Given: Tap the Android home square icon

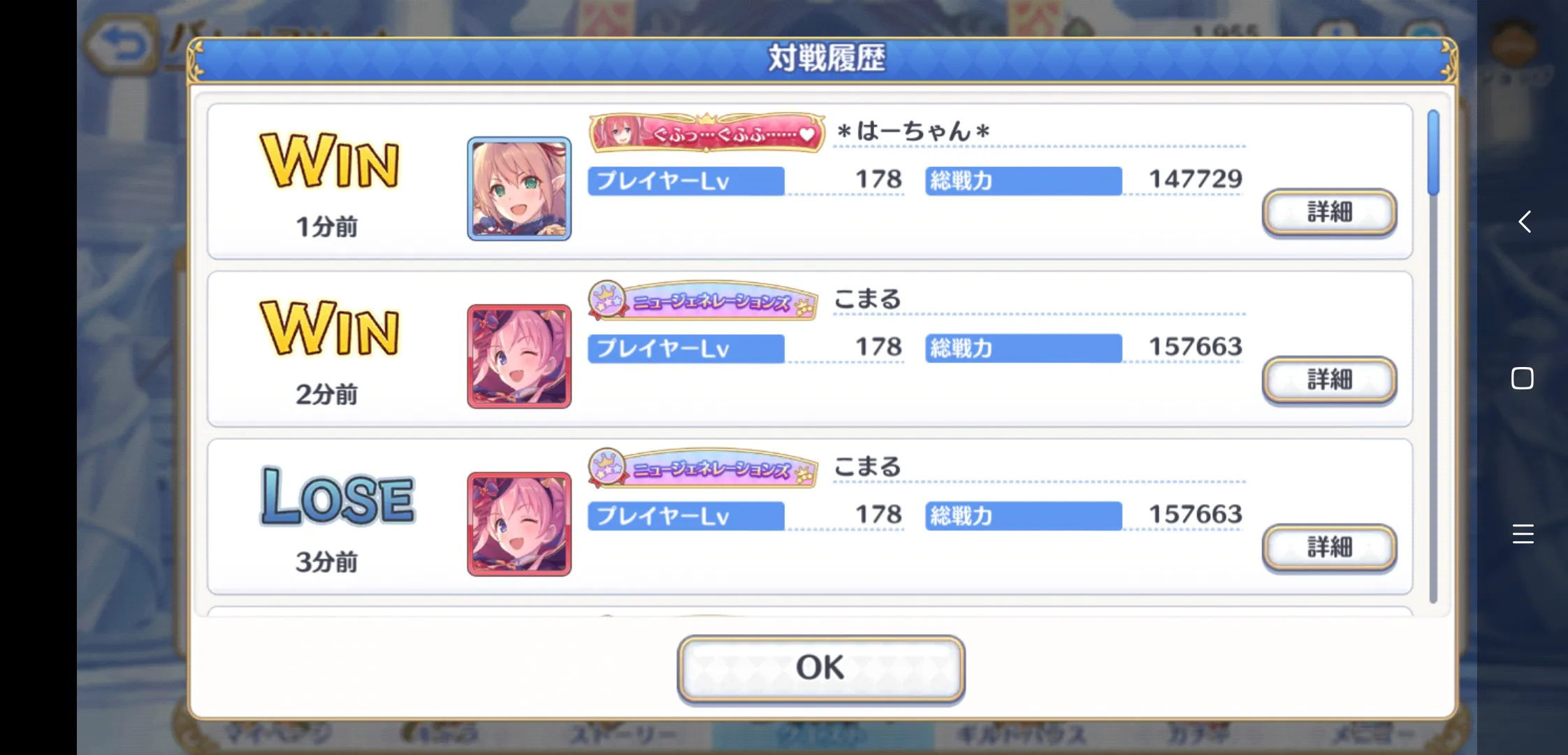Looking at the screenshot, I should (1523, 378).
